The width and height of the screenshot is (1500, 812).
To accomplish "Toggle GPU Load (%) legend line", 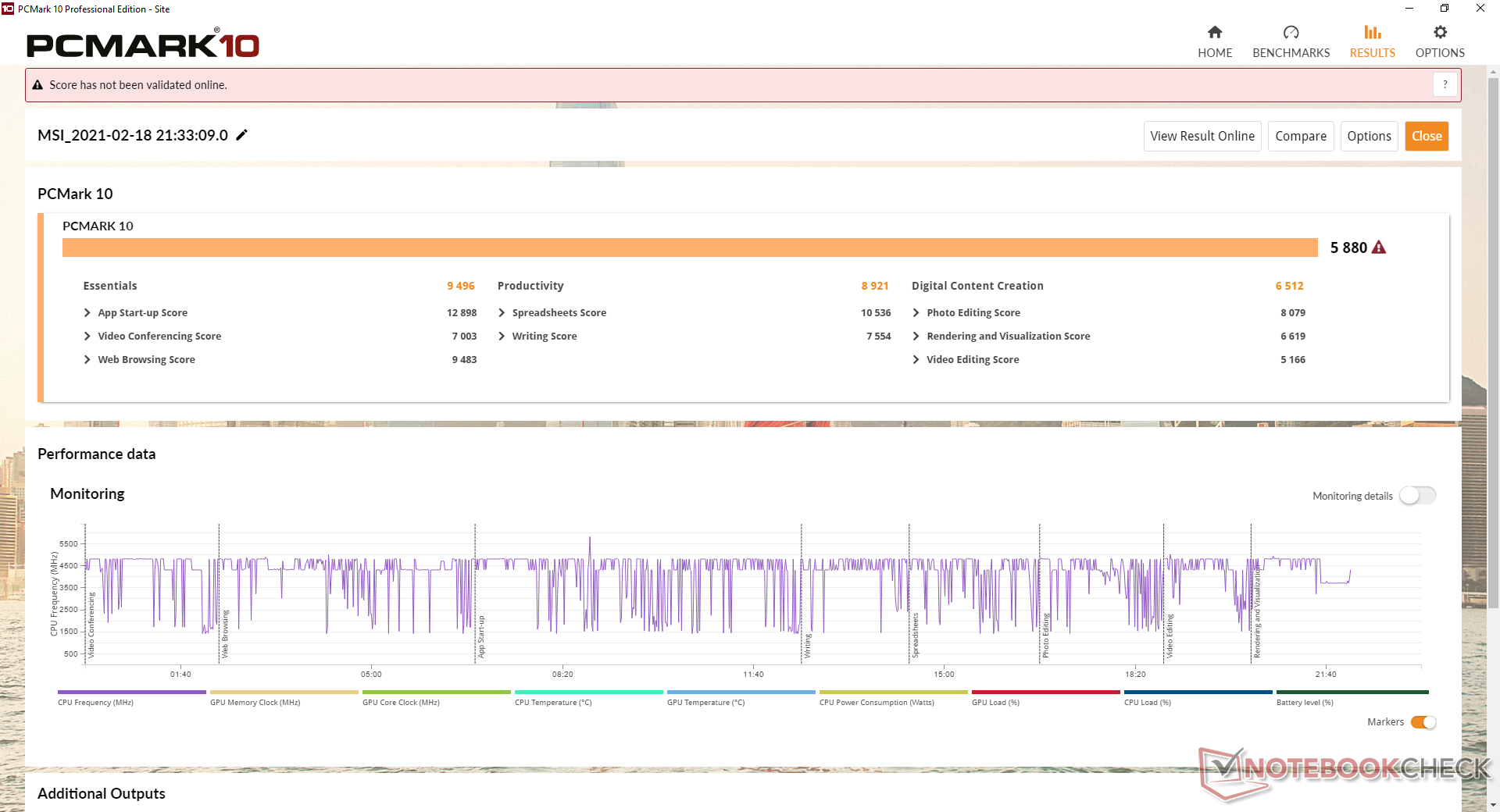I will [x=1046, y=692].
